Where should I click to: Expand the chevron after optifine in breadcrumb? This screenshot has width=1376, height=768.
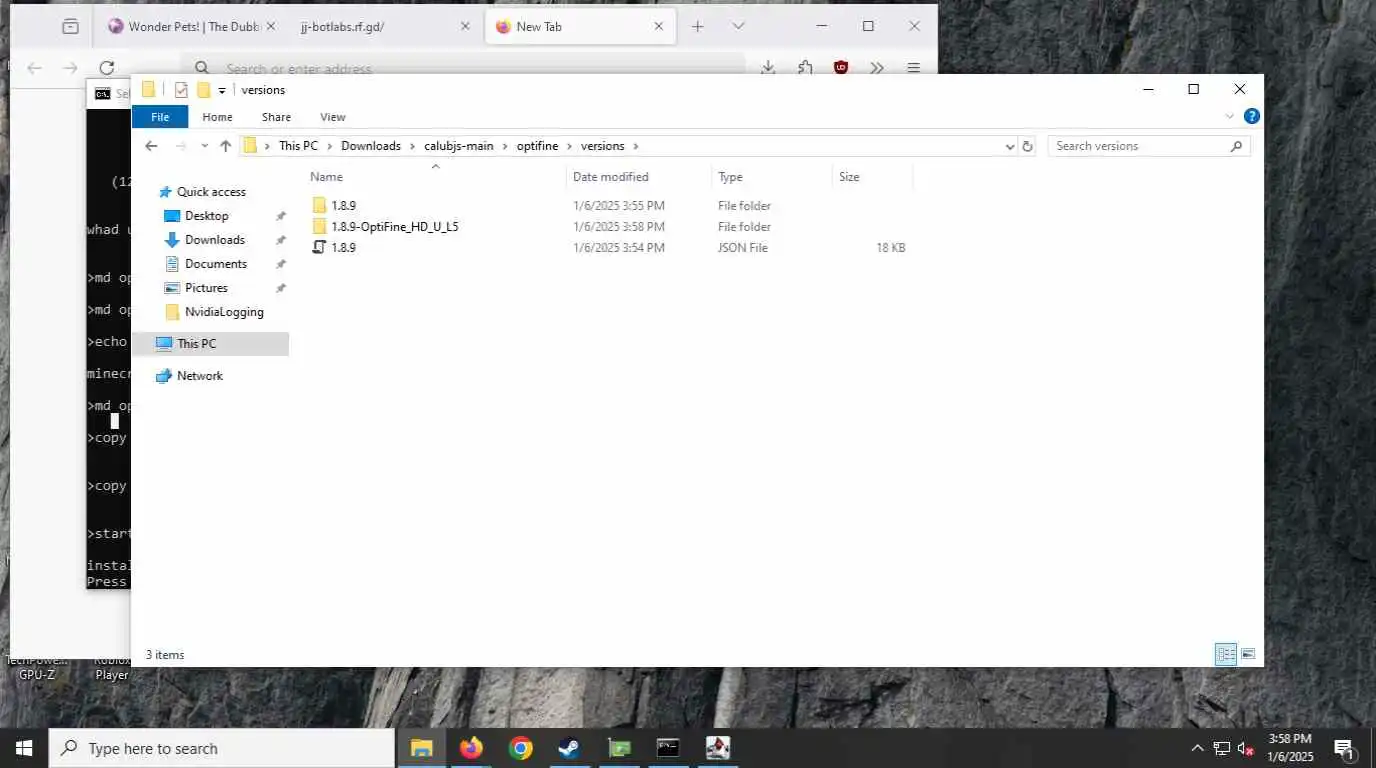570,146
